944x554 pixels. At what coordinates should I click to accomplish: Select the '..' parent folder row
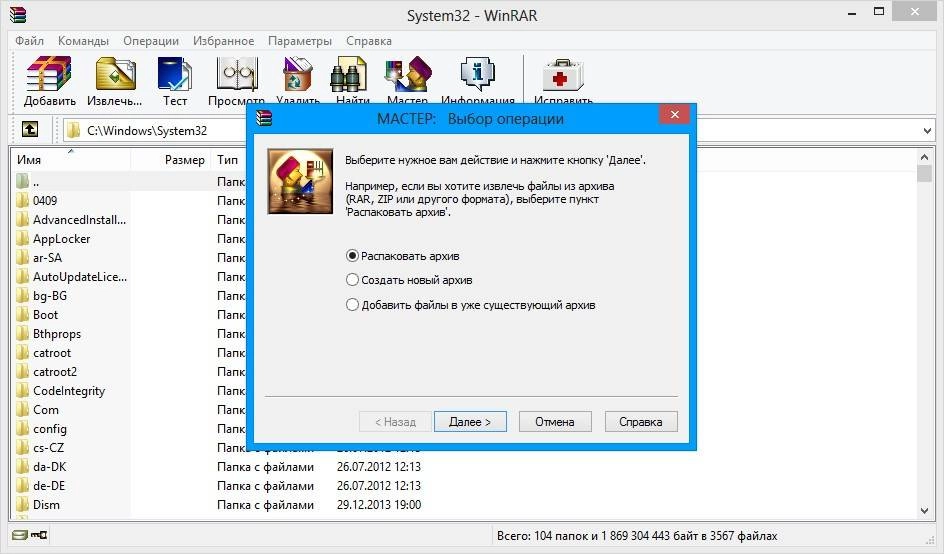[129, 181]
